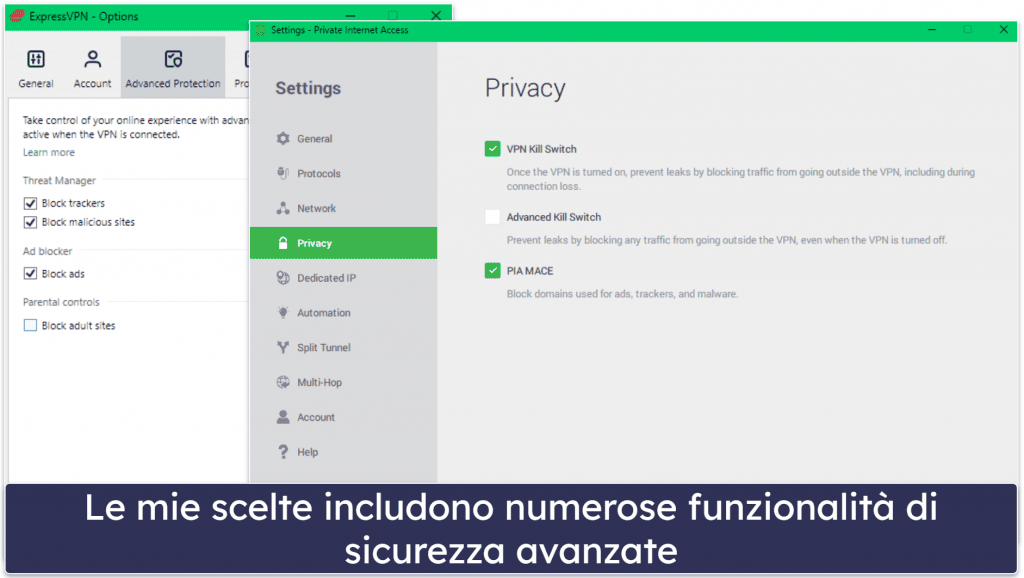The image size is (1024, 578).
Task: Click the Threat Manager section label
Action: (59, 180)
